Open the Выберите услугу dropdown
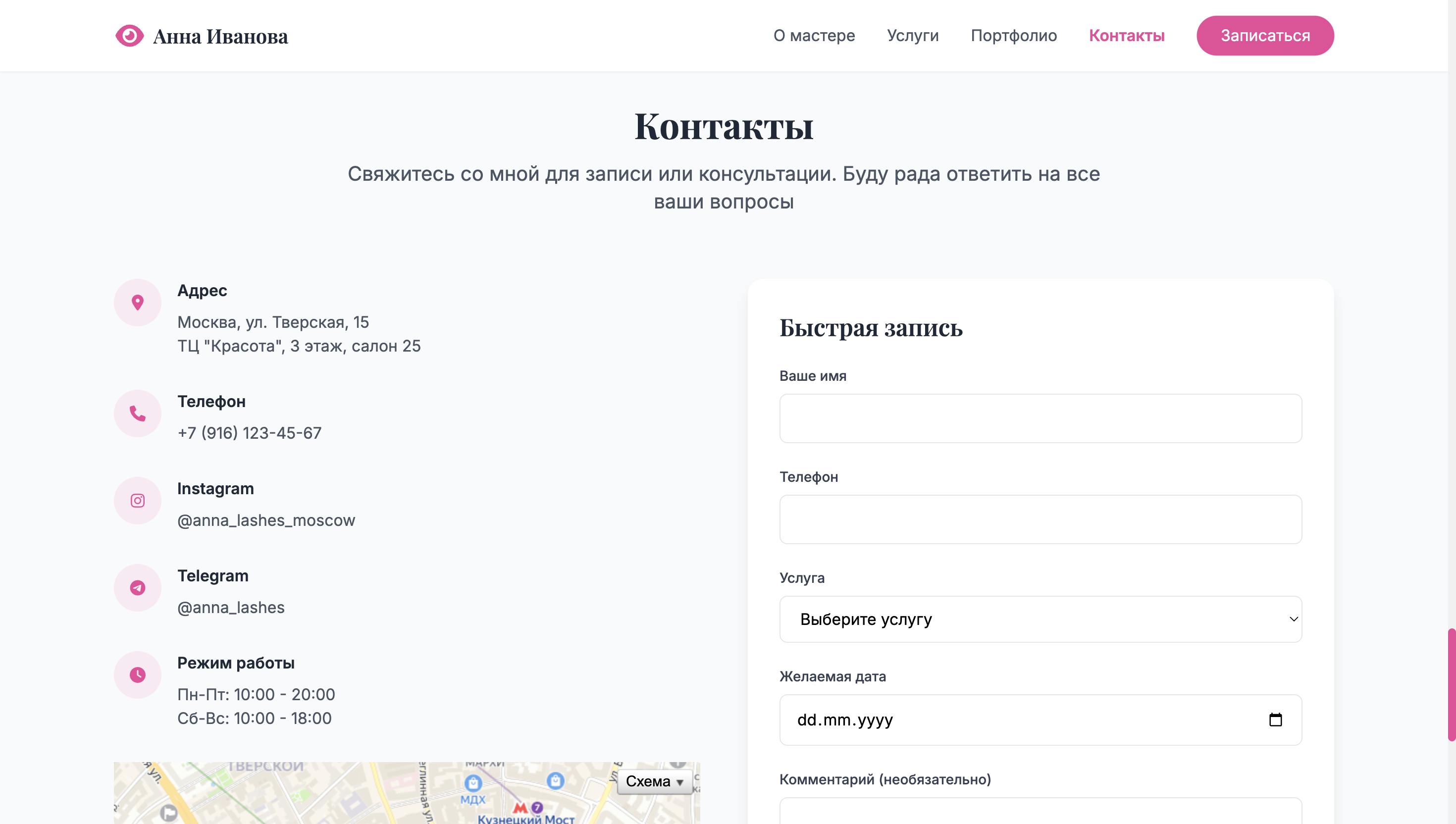Image resolution: width=1456 pixels, height=824 pixels. click(x=1040, y=619)
